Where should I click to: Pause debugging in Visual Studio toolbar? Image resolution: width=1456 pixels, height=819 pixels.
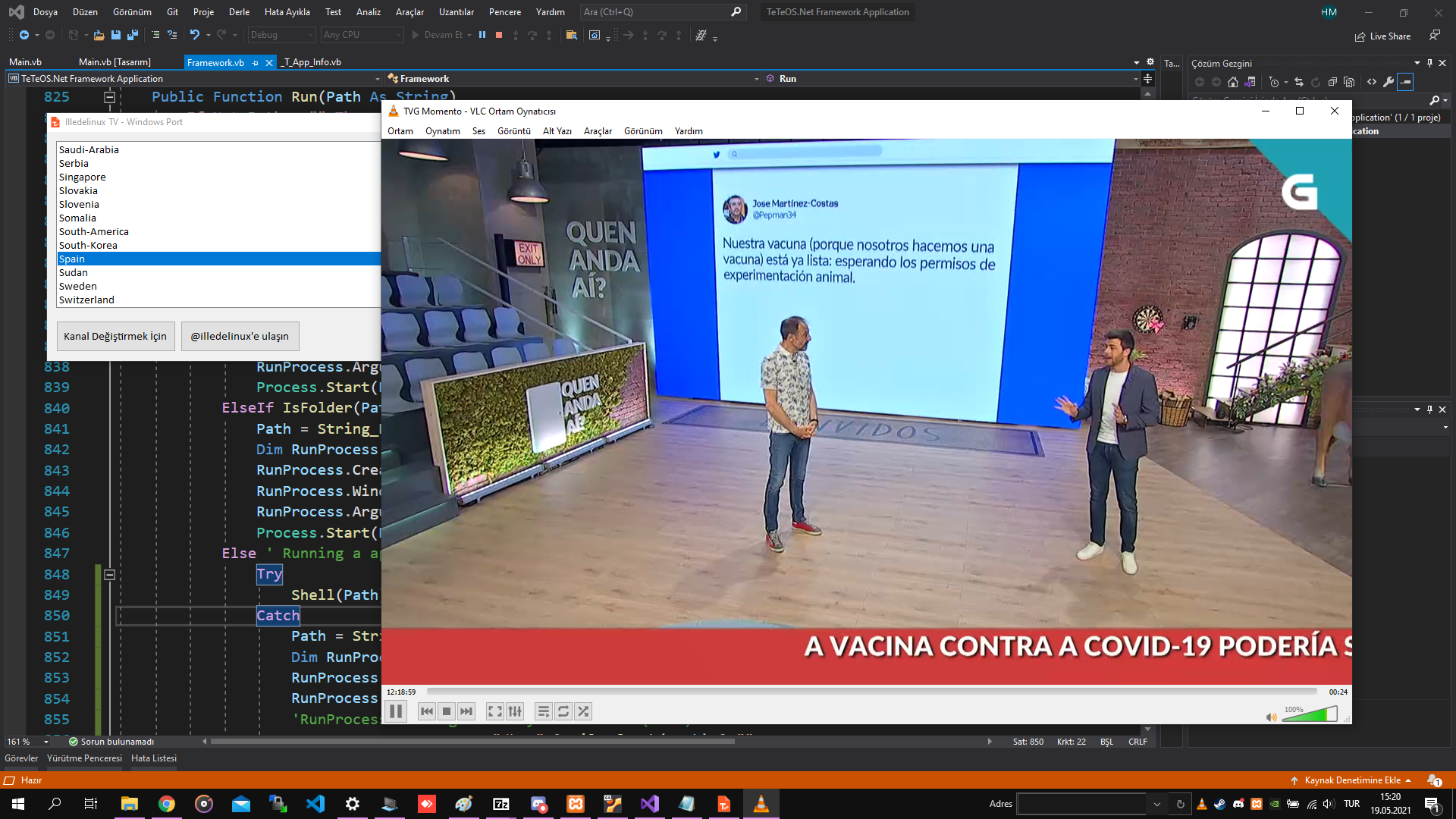(482, 35)
